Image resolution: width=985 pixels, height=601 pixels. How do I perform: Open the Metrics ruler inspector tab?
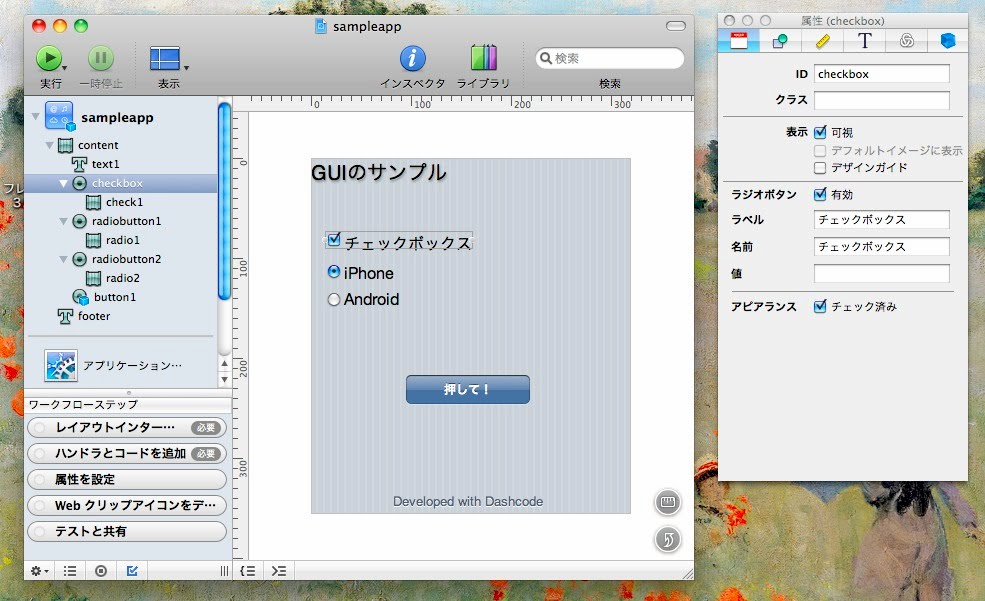(x=822, y=41)
